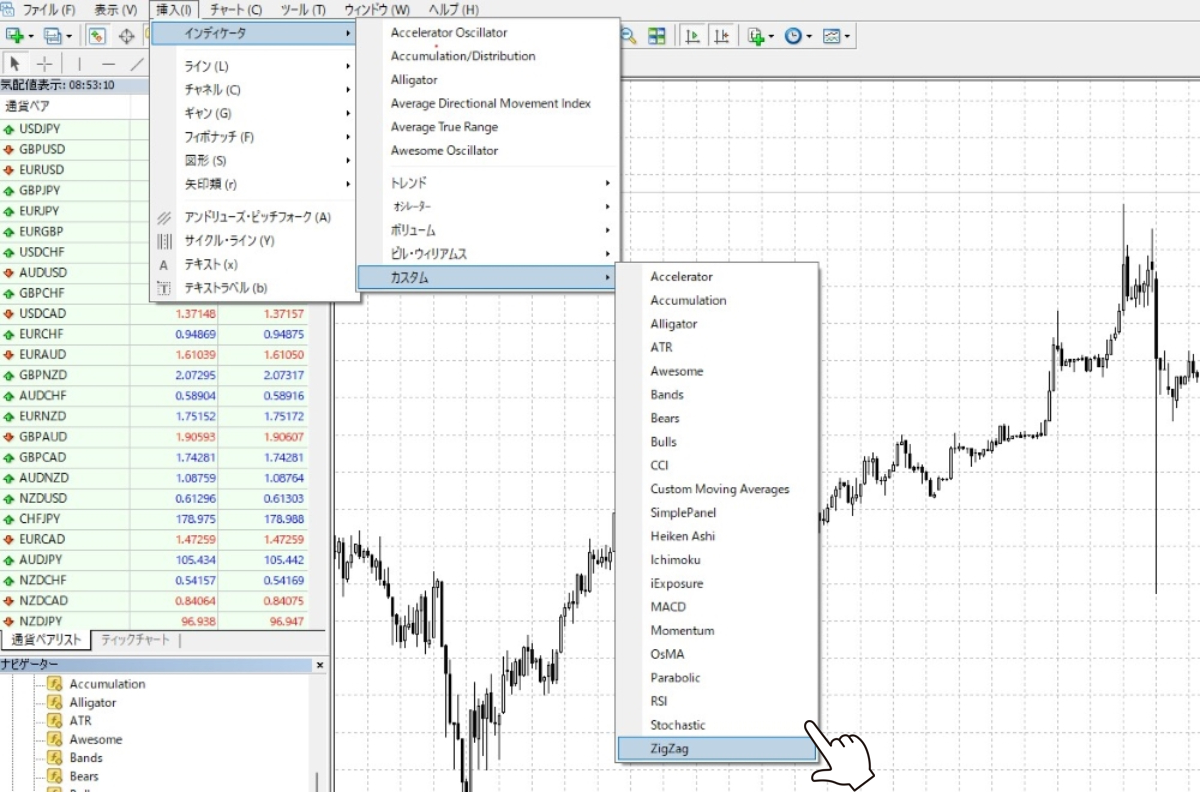Toggle the Auto Scroll chart button
The image size is (1200, 792).
coord(692,36)
